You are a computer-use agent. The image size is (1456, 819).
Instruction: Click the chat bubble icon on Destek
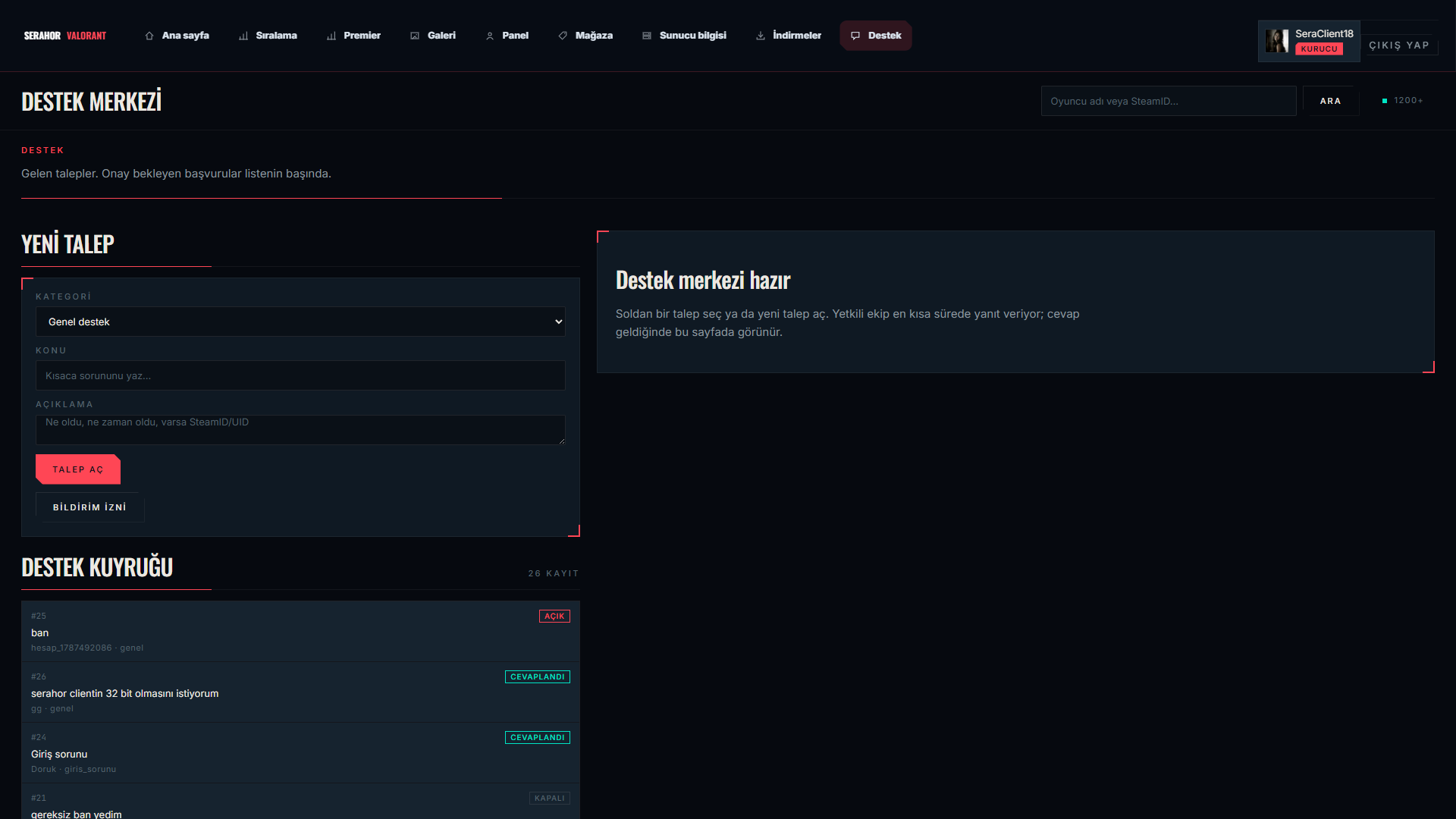click(x=855, y=36)
